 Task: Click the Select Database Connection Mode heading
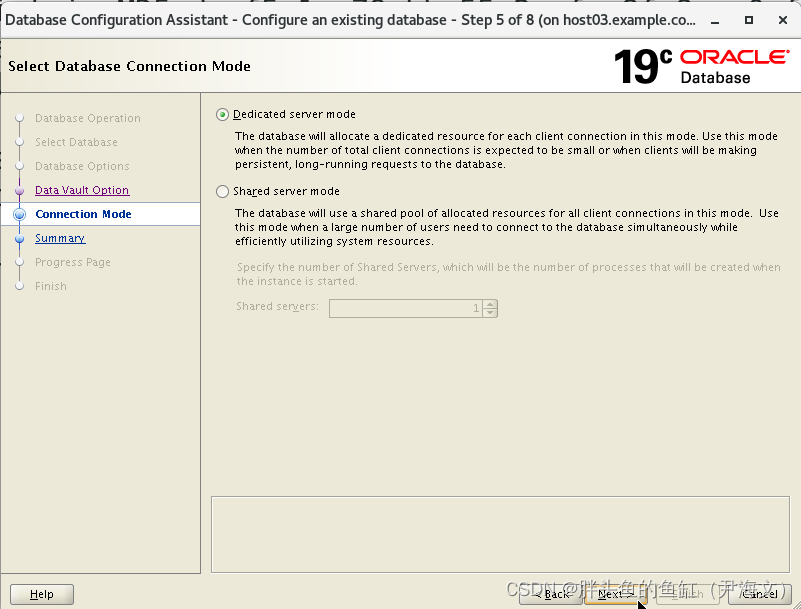(x=129, y=66)
